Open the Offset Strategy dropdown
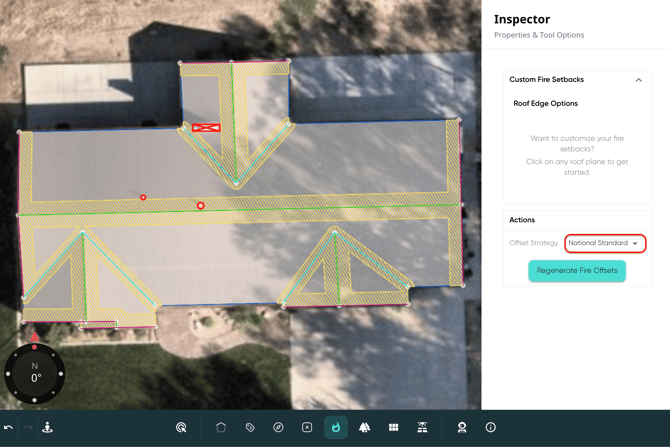 (604, 243)
